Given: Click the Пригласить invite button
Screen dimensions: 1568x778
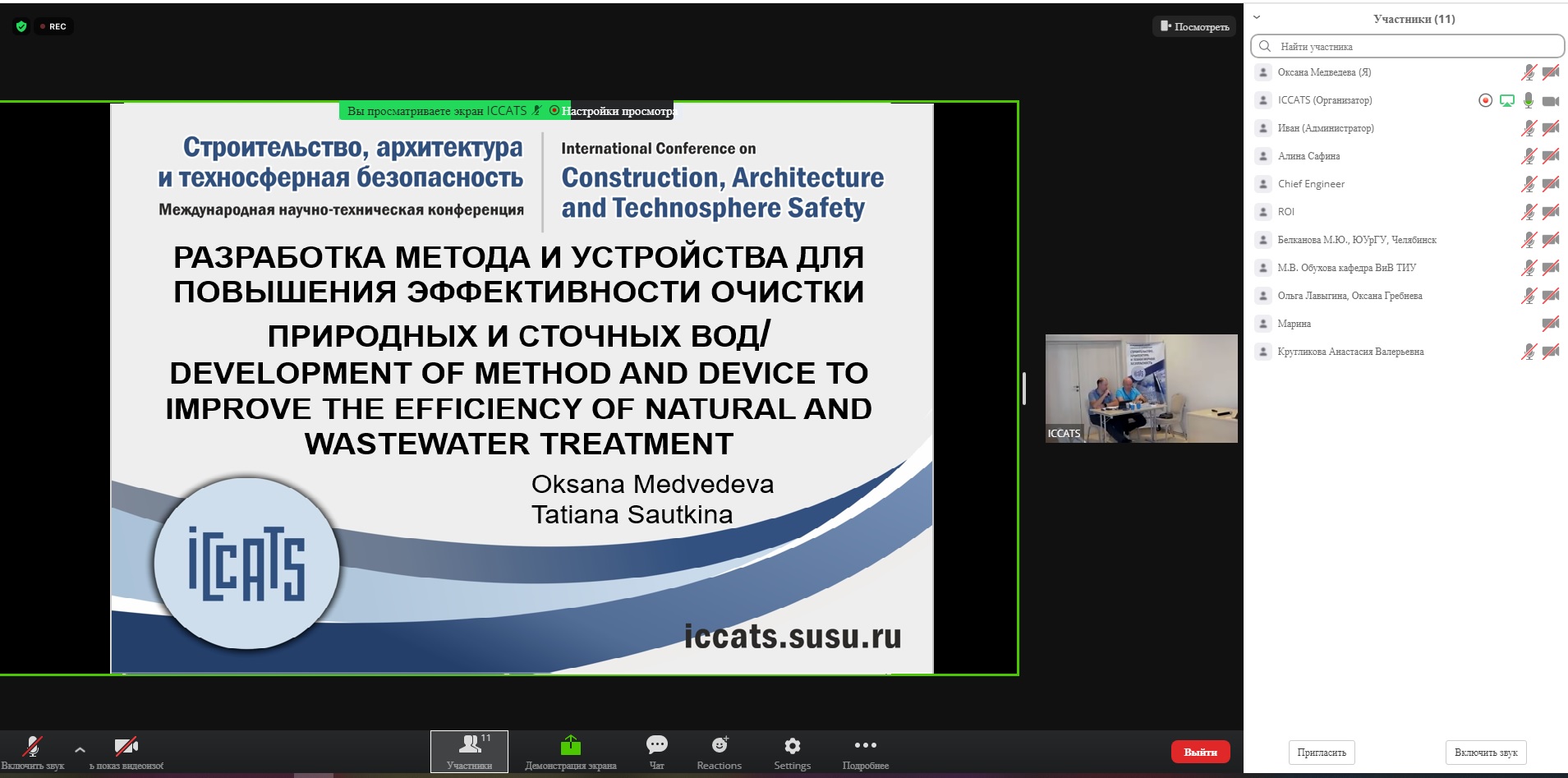Looking at the screenshot, I should point(1322,753).
